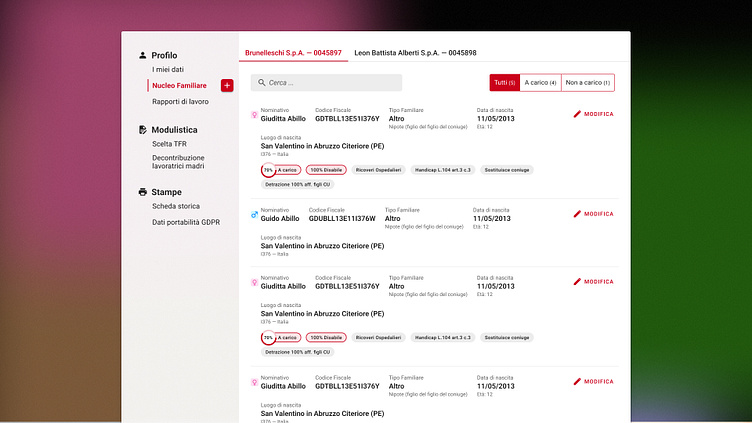Open Nucleo Familiare section
Image resolution: width=752 pixels, height=423 pixels.
point(179,85)
